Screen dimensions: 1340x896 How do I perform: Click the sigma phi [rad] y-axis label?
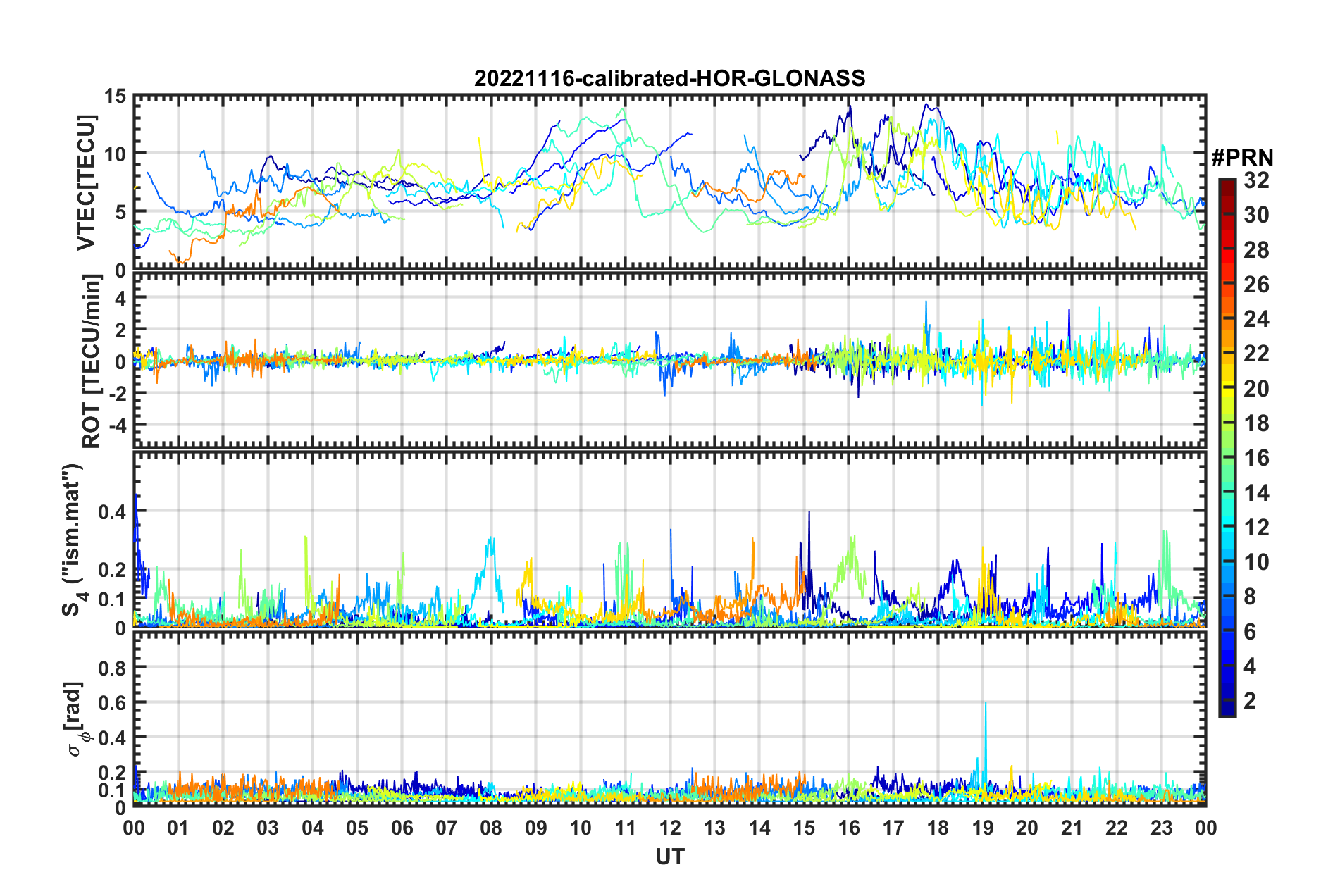click(74, 718)
